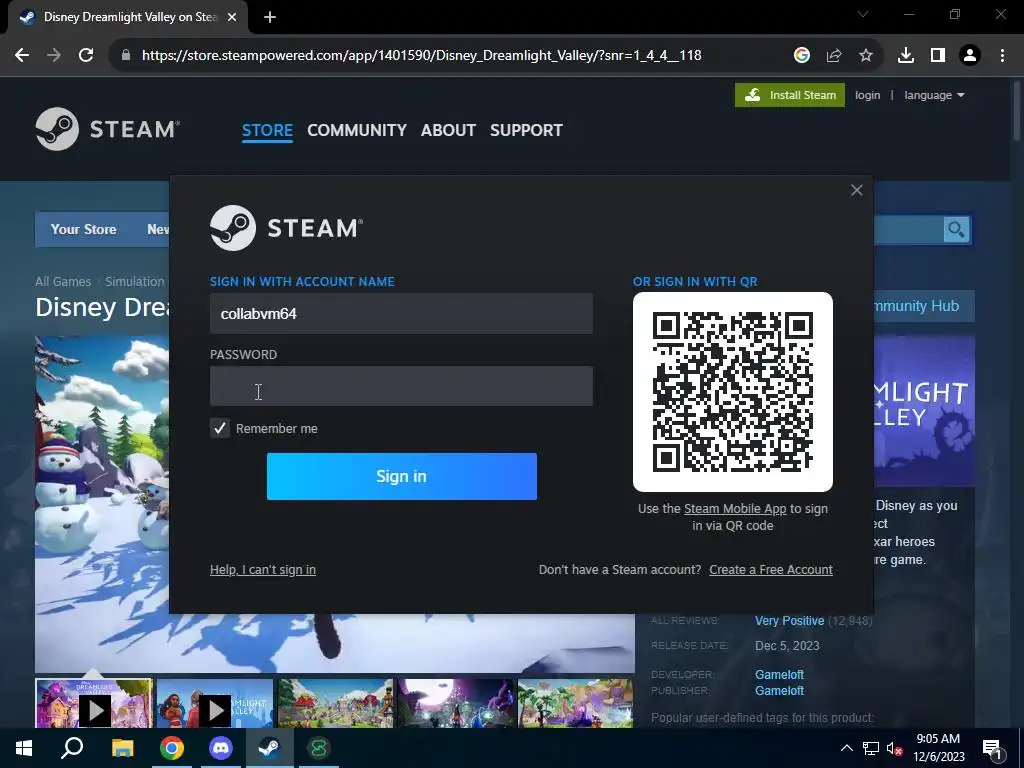Open the browser profile avatar
The image size is (1024, 768).
(x=970, y=56)
